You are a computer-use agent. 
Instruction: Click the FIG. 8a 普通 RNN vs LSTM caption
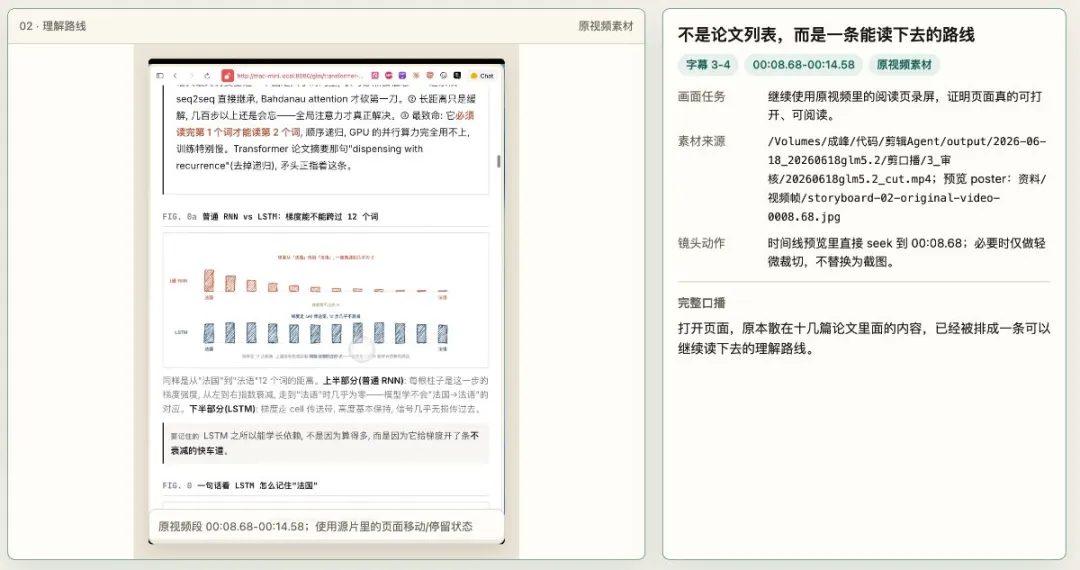[x=270, y=216]
